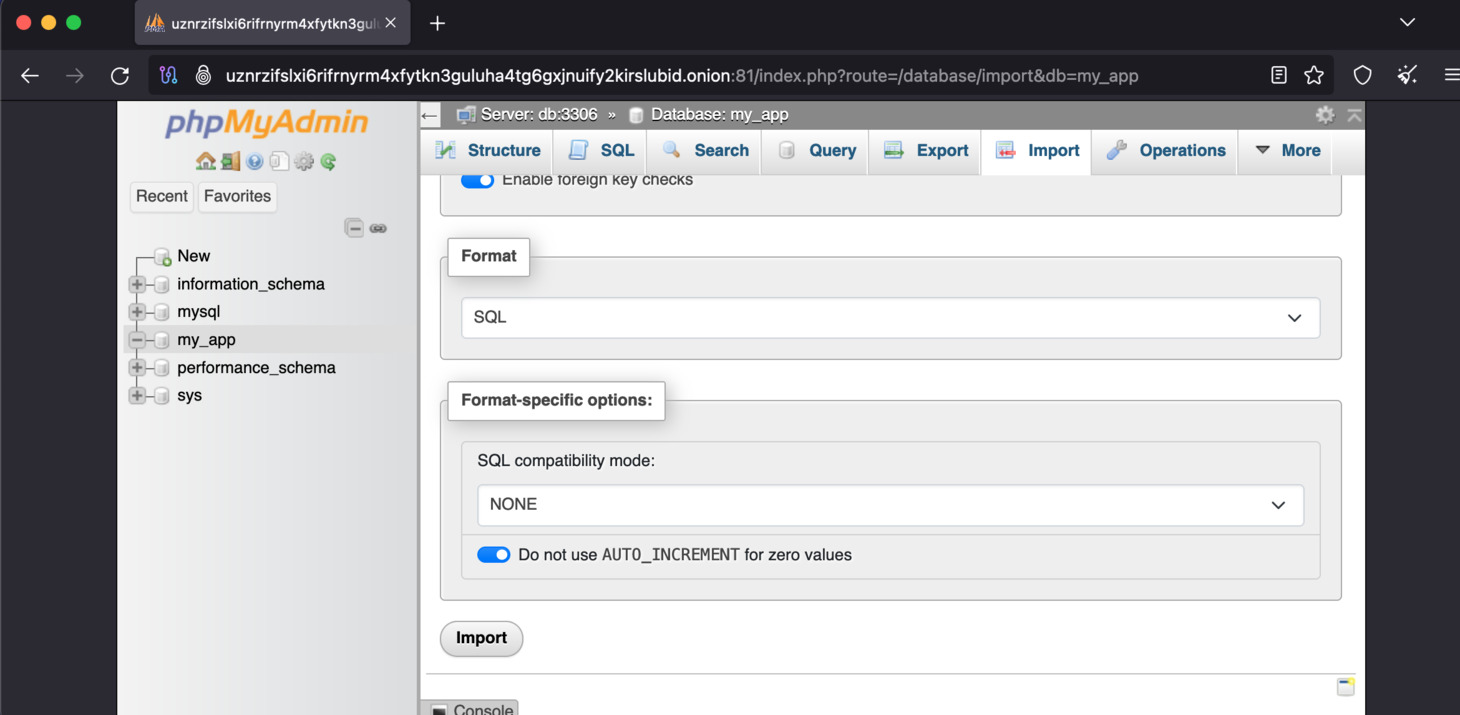Reload the page in browser toolbar
1460x715 pixels.
click(x=120, y=75)
